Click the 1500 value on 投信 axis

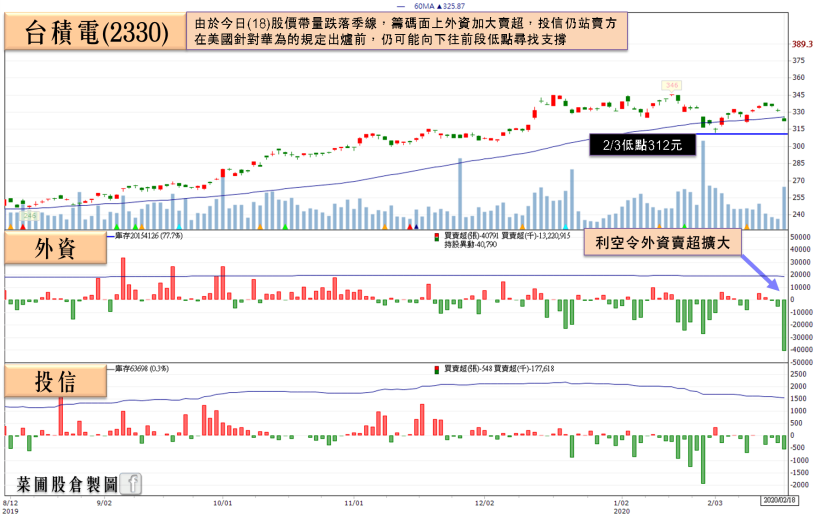(798, 399)
